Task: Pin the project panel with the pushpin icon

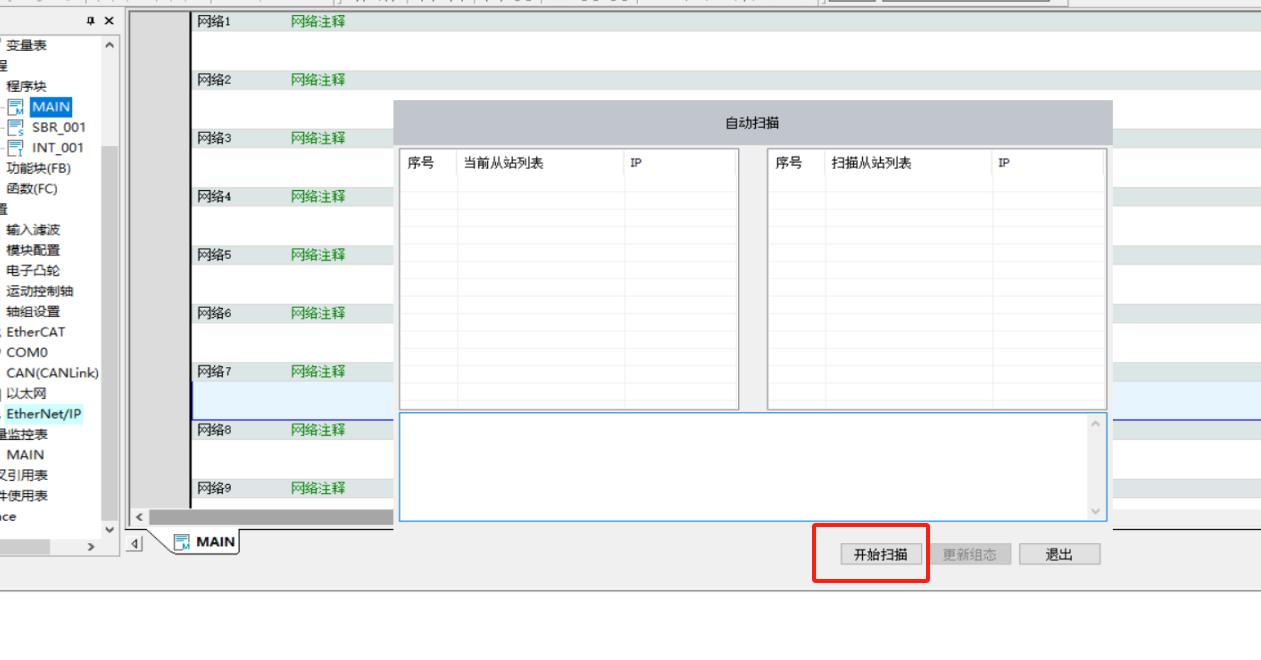Action: 91,21
